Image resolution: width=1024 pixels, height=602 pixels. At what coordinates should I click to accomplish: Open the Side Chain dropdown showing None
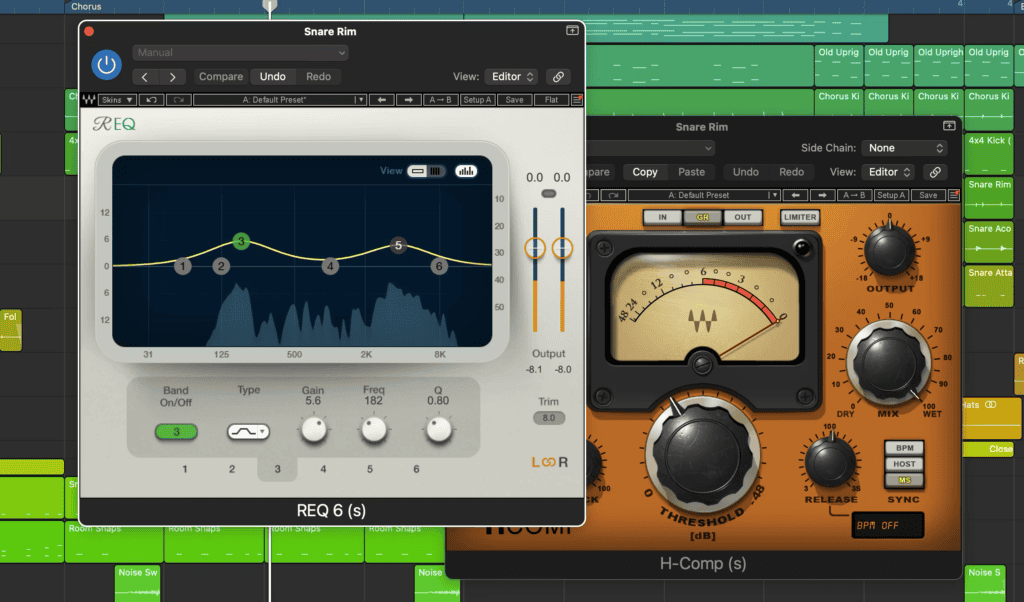coord(903,148)
